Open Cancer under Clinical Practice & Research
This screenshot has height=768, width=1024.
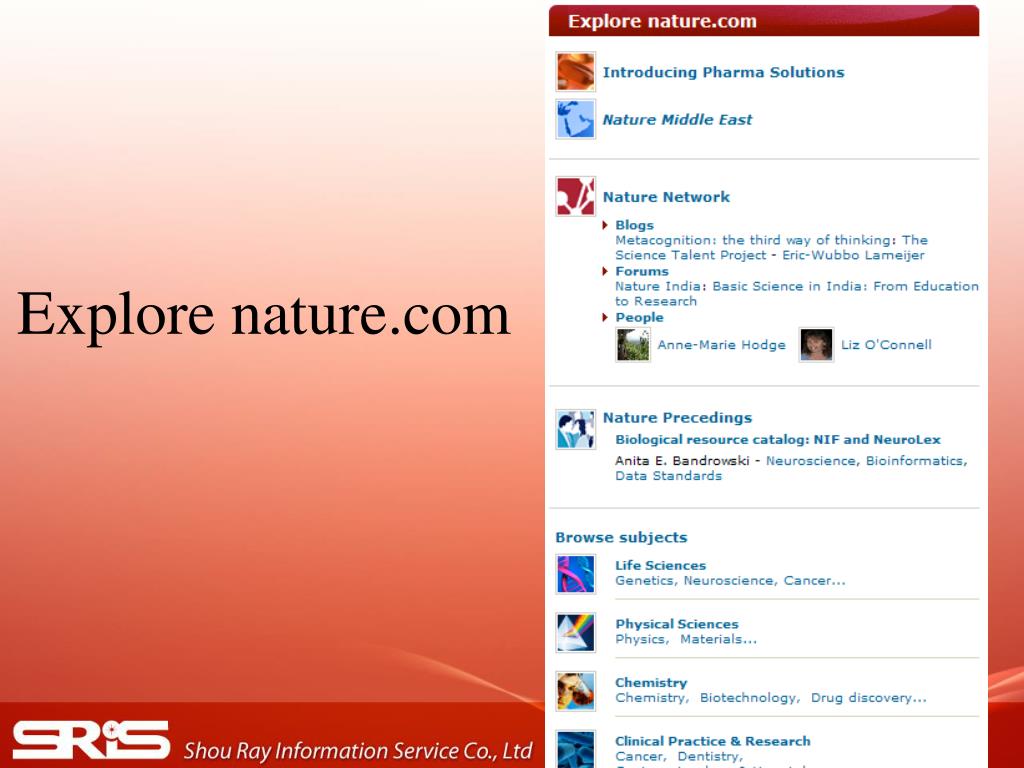pyautogui.click(x=639, y=756)
